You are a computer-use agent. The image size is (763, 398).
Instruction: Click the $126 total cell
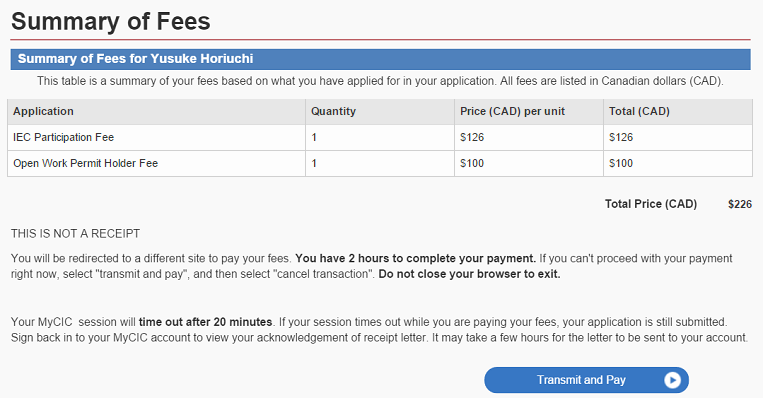point(678,137)
